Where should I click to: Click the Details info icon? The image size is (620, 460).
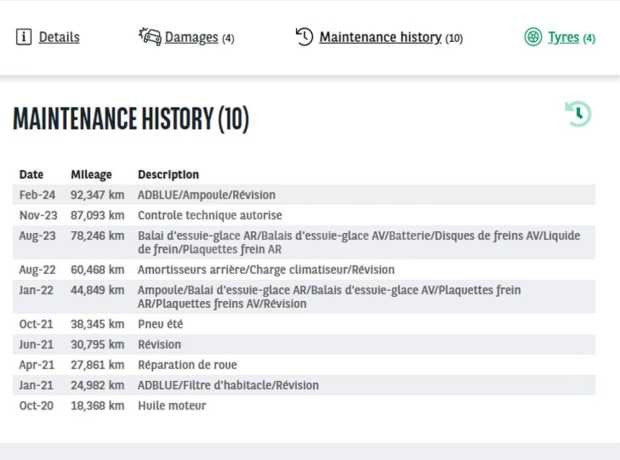point(24,37)
